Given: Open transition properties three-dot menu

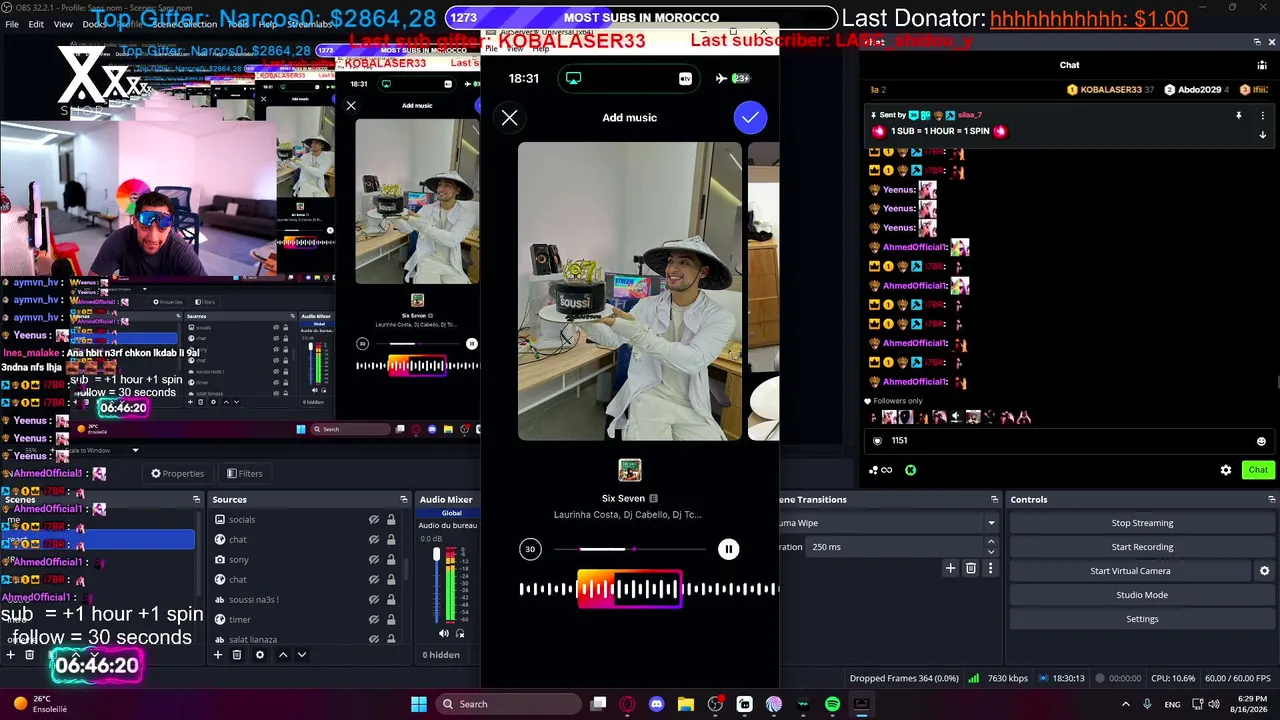Looking at the screenshot, I should [990, 569].
